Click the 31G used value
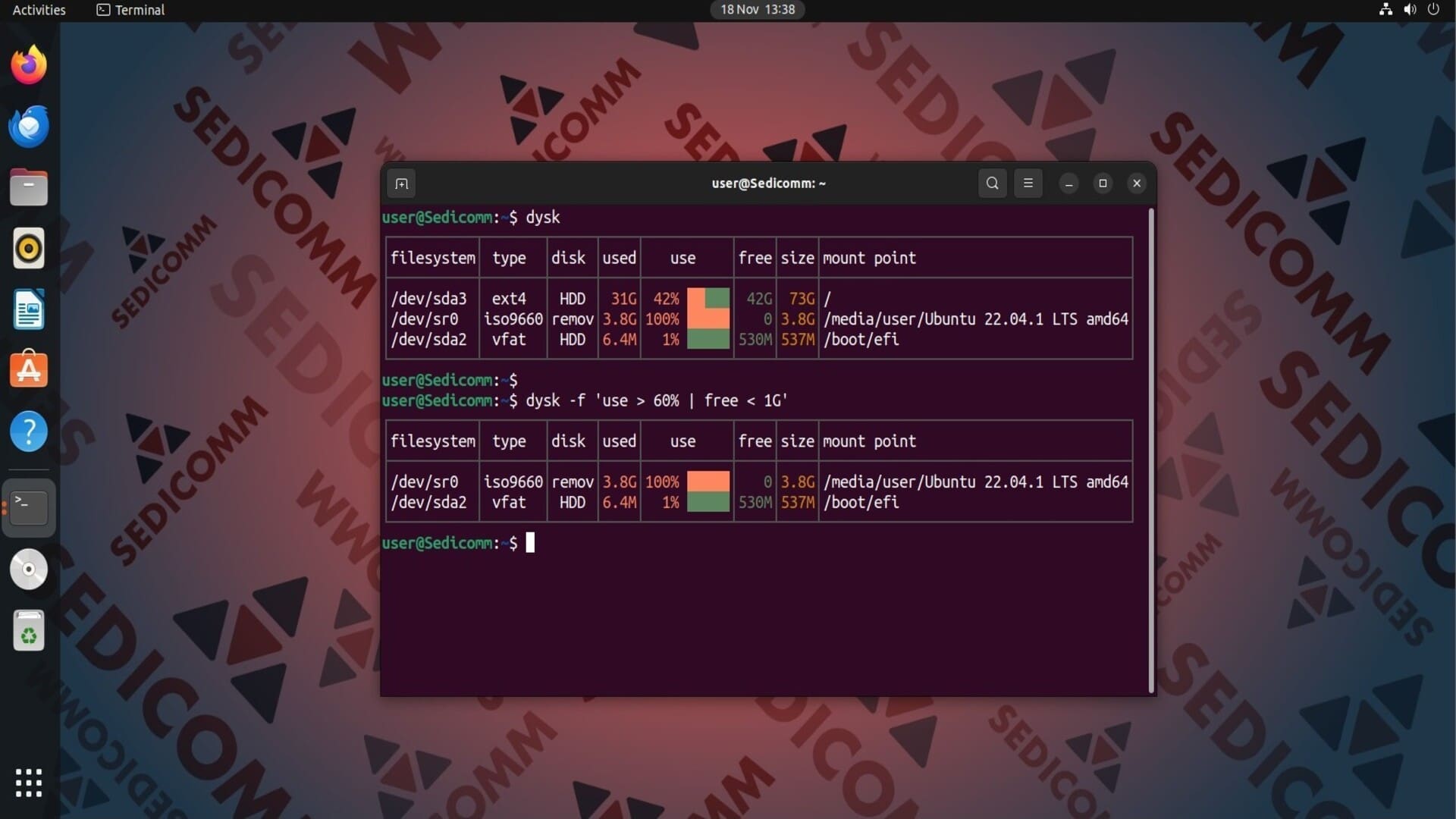 624,299
